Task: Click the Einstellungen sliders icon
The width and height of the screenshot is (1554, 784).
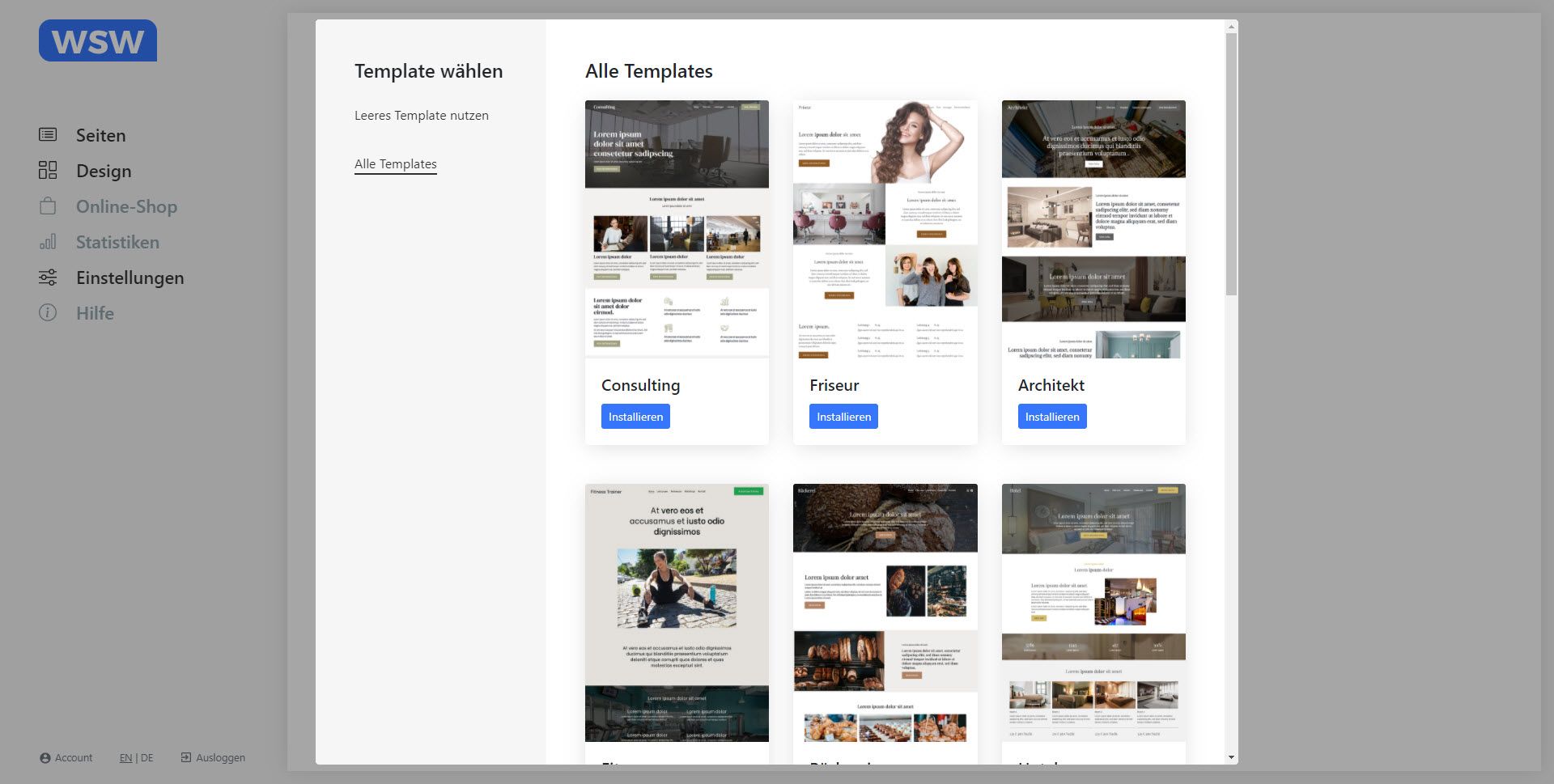Action: (x=48, y=278)
